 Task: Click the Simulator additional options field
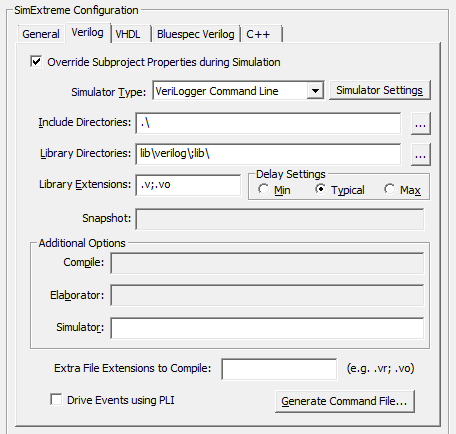(267, 328)
